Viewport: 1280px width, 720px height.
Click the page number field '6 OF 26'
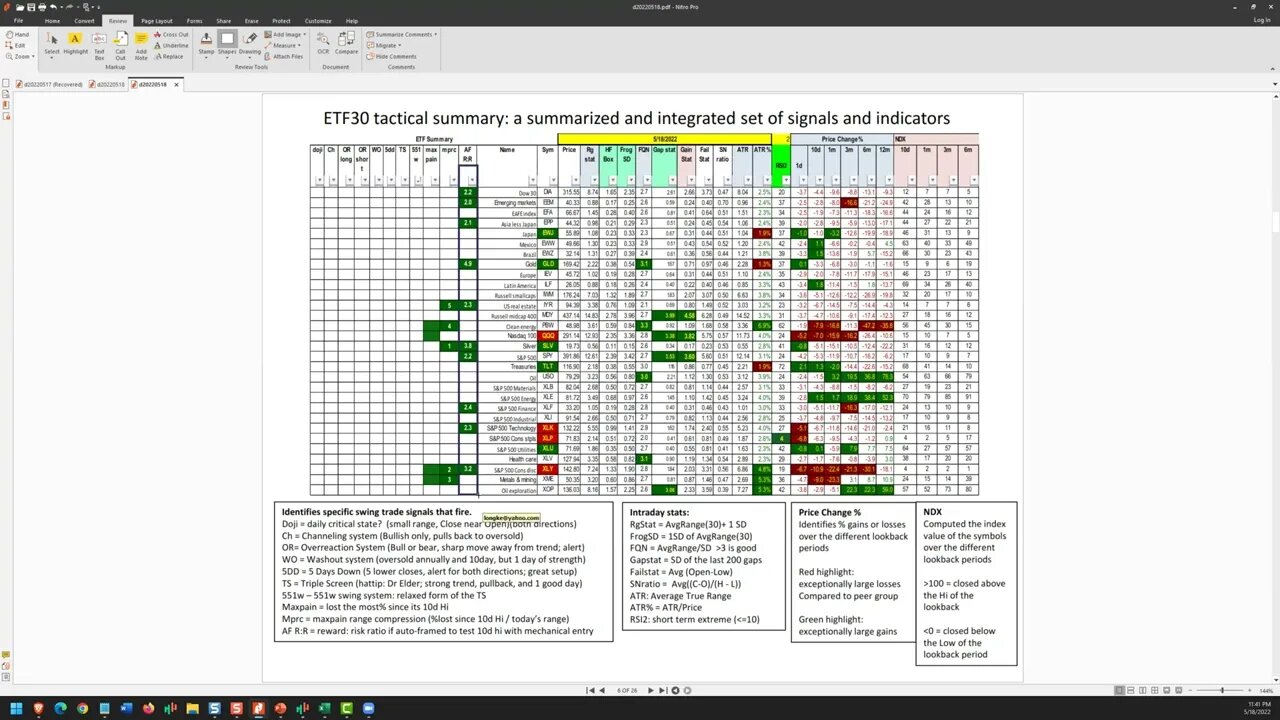pos(627,690)
